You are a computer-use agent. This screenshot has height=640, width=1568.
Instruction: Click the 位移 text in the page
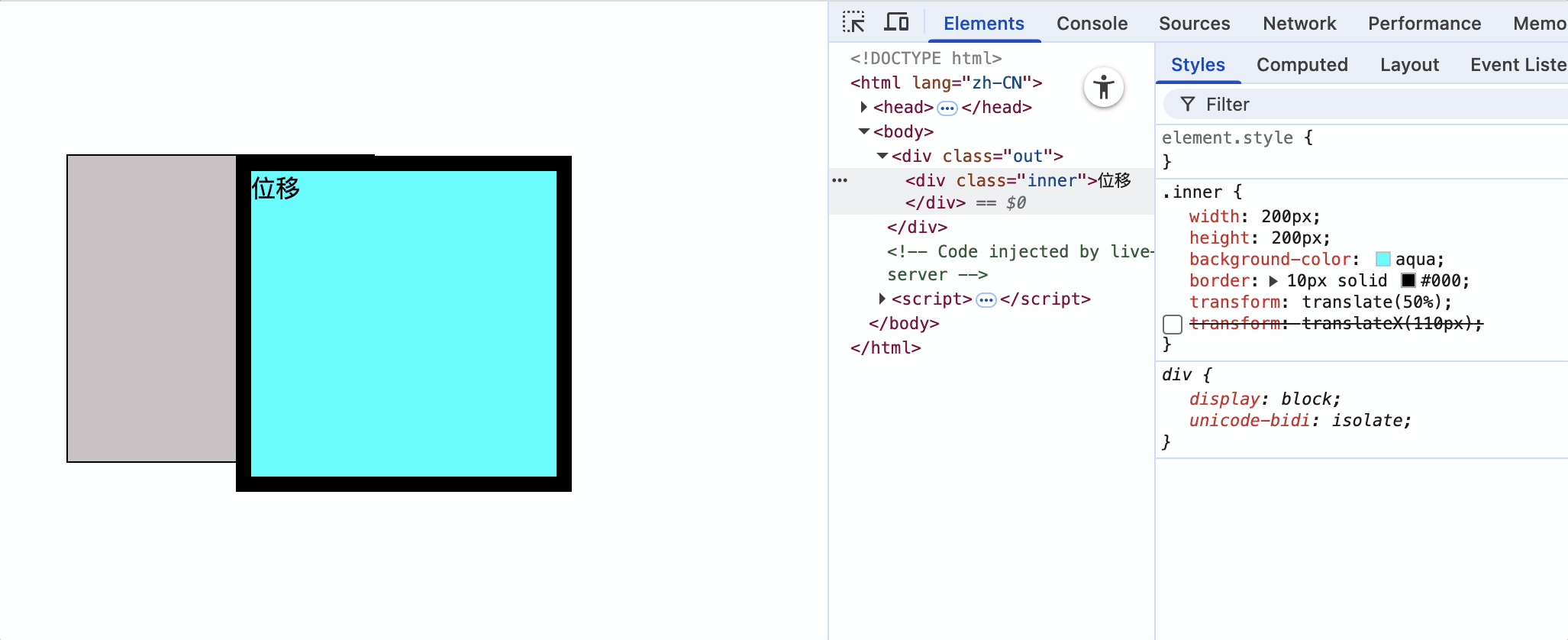[x=276, y=188]
